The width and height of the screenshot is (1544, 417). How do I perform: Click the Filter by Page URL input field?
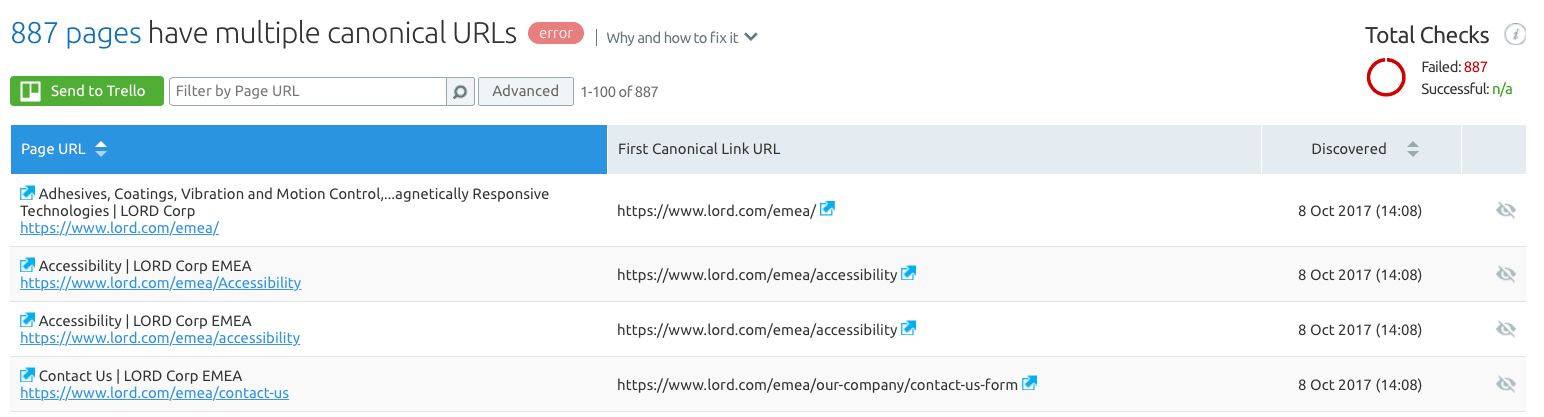click(307, 91)
